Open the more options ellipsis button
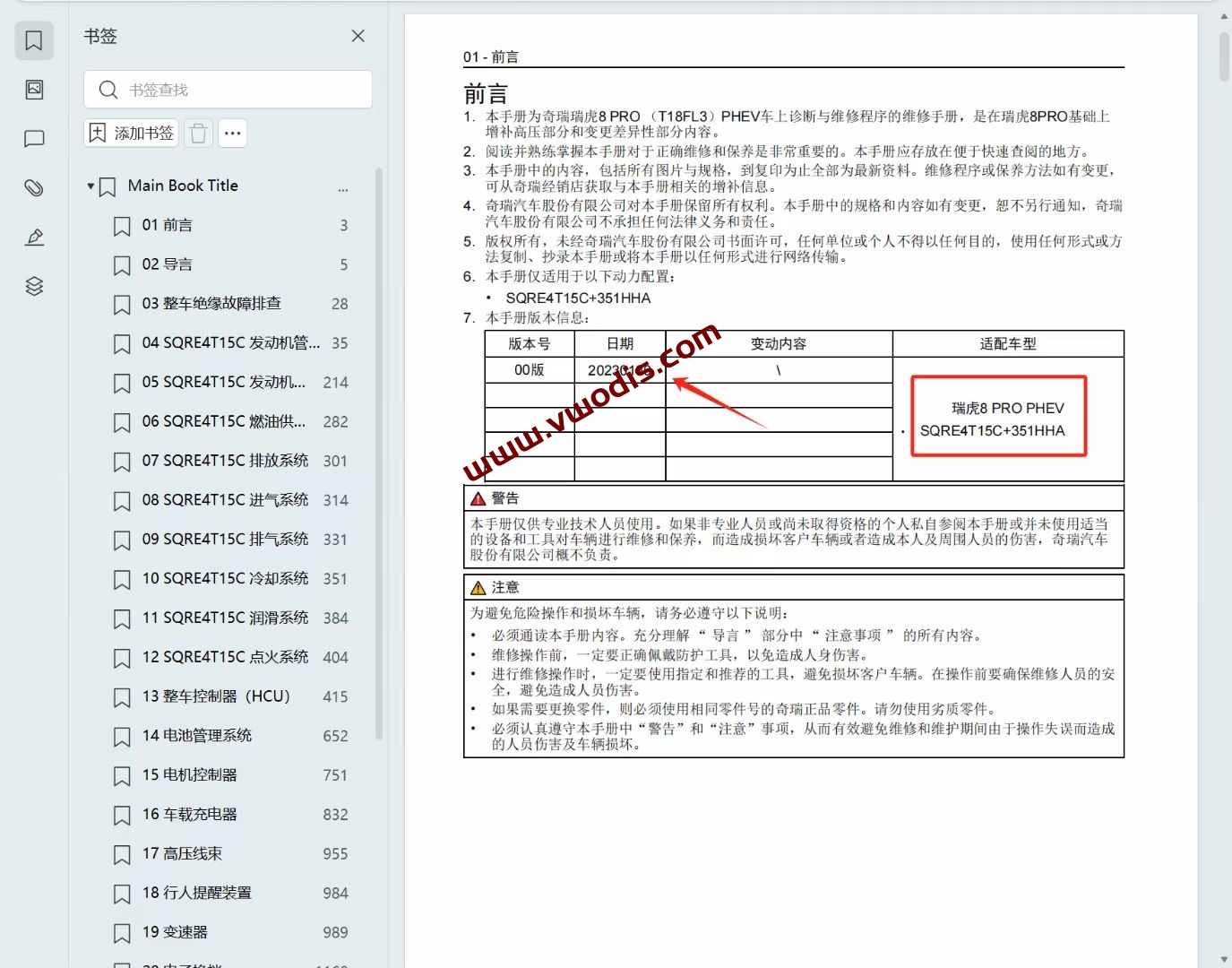 tap(233, 134)
